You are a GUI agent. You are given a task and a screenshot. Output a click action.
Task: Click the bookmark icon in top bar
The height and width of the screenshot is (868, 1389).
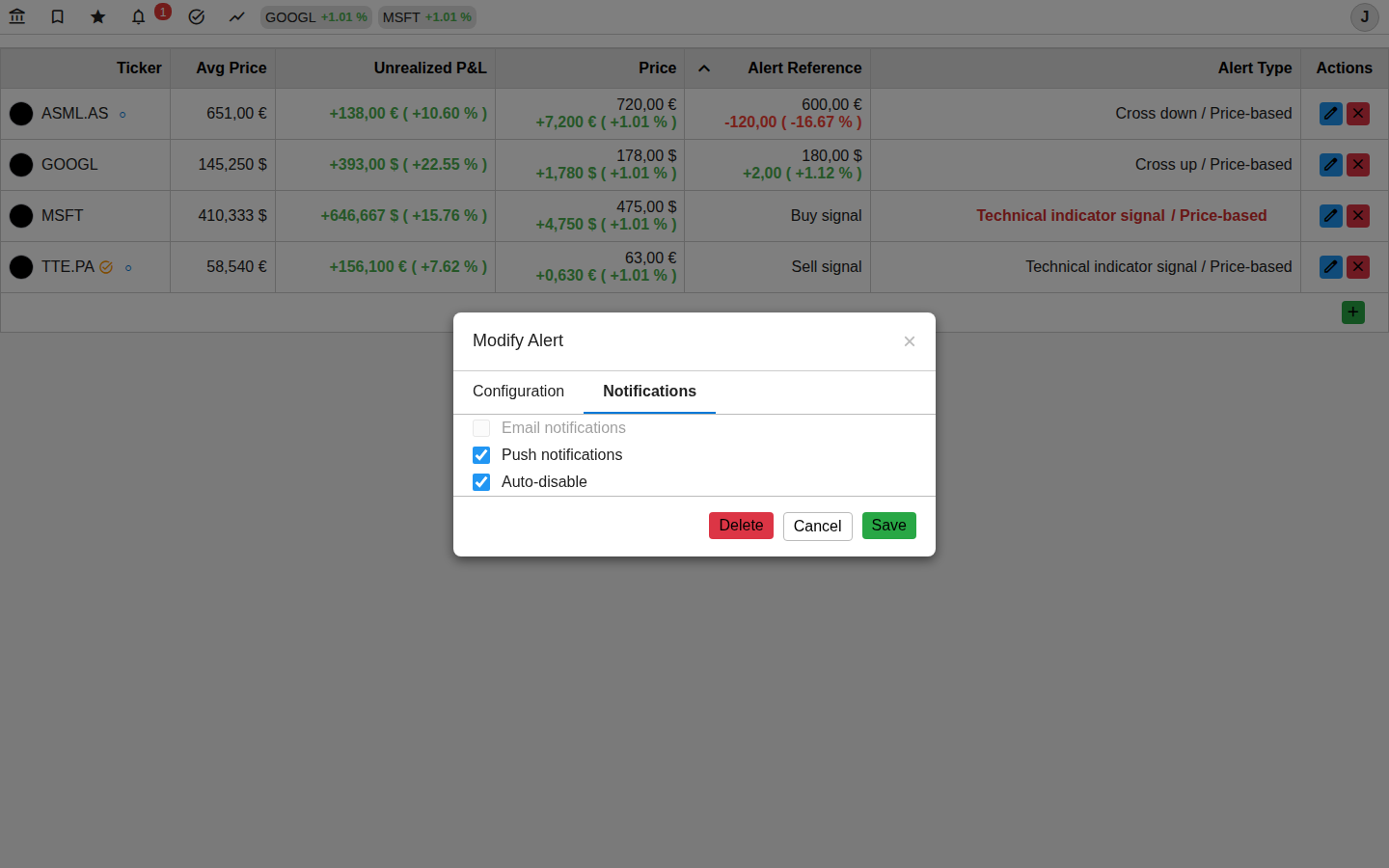tap(58, 16)
